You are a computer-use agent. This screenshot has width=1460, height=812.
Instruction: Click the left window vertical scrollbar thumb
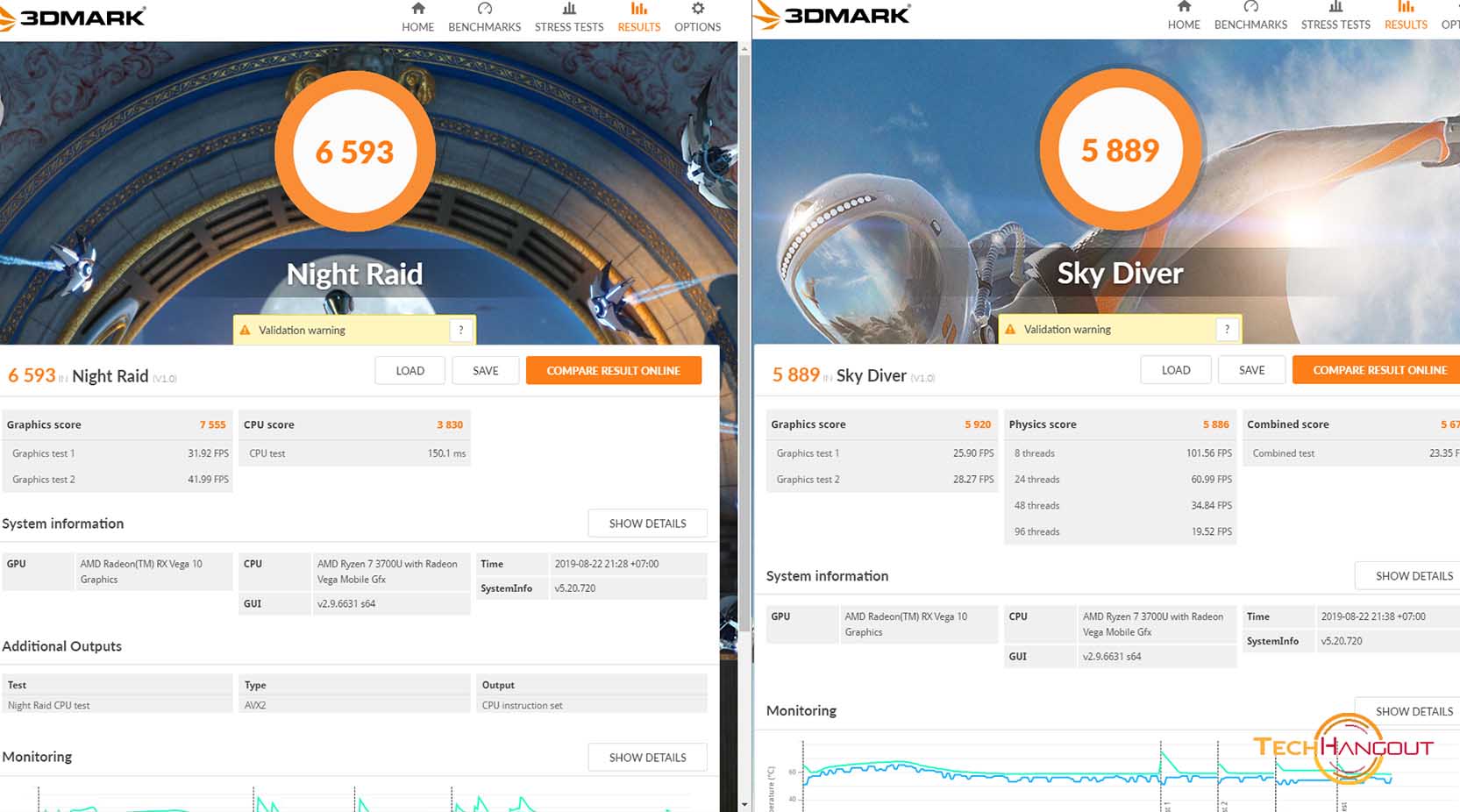tap(744, 342)
